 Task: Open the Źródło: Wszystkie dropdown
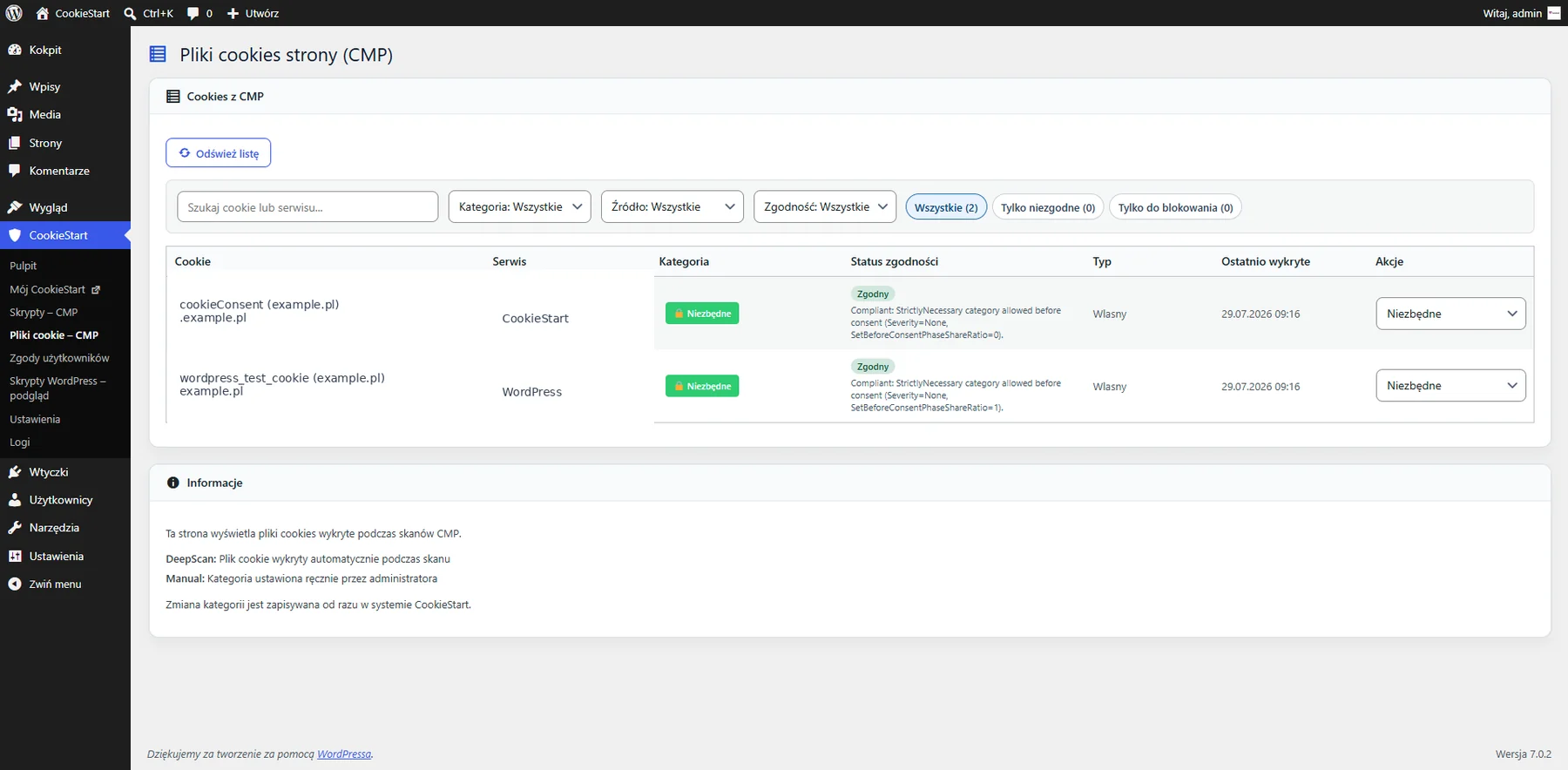click(672, 207)
